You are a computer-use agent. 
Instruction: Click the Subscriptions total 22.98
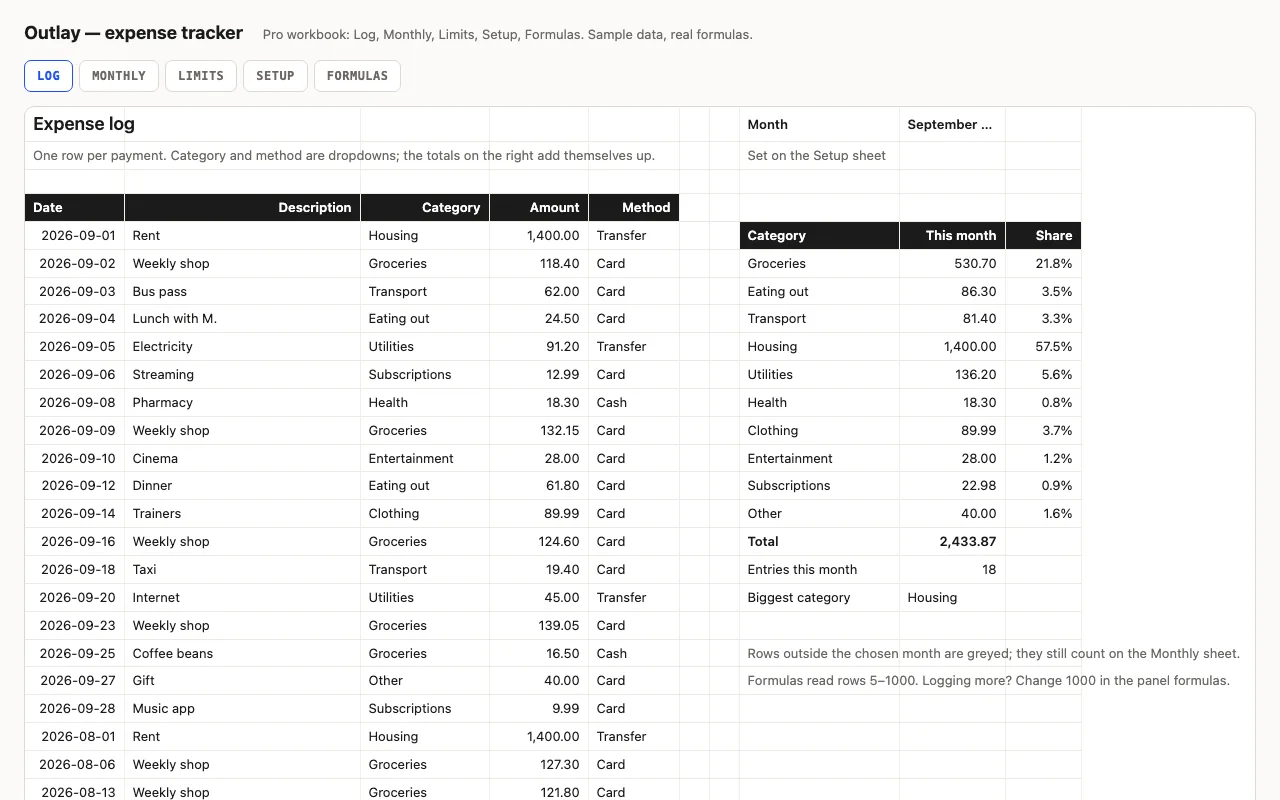[x=953, y=486]
